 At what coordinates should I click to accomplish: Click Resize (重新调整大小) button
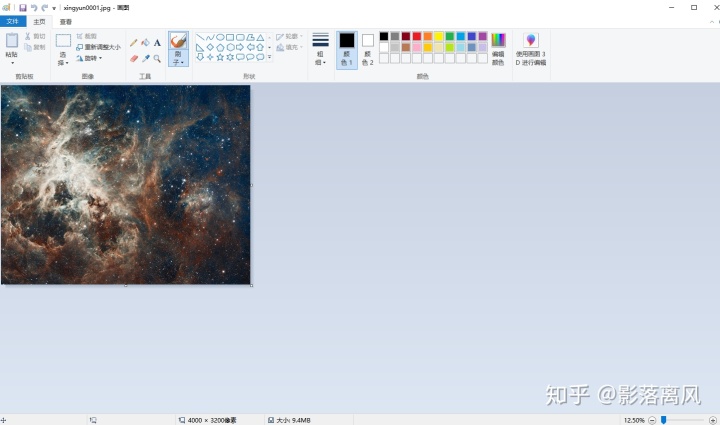pyautogui.click(x=98, y=47)
